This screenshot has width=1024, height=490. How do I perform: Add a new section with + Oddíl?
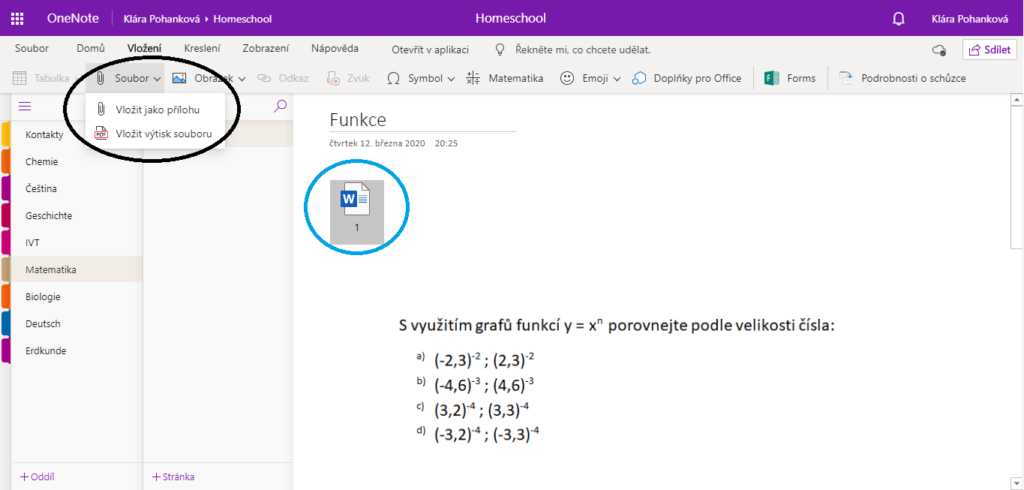coord(36,476)
